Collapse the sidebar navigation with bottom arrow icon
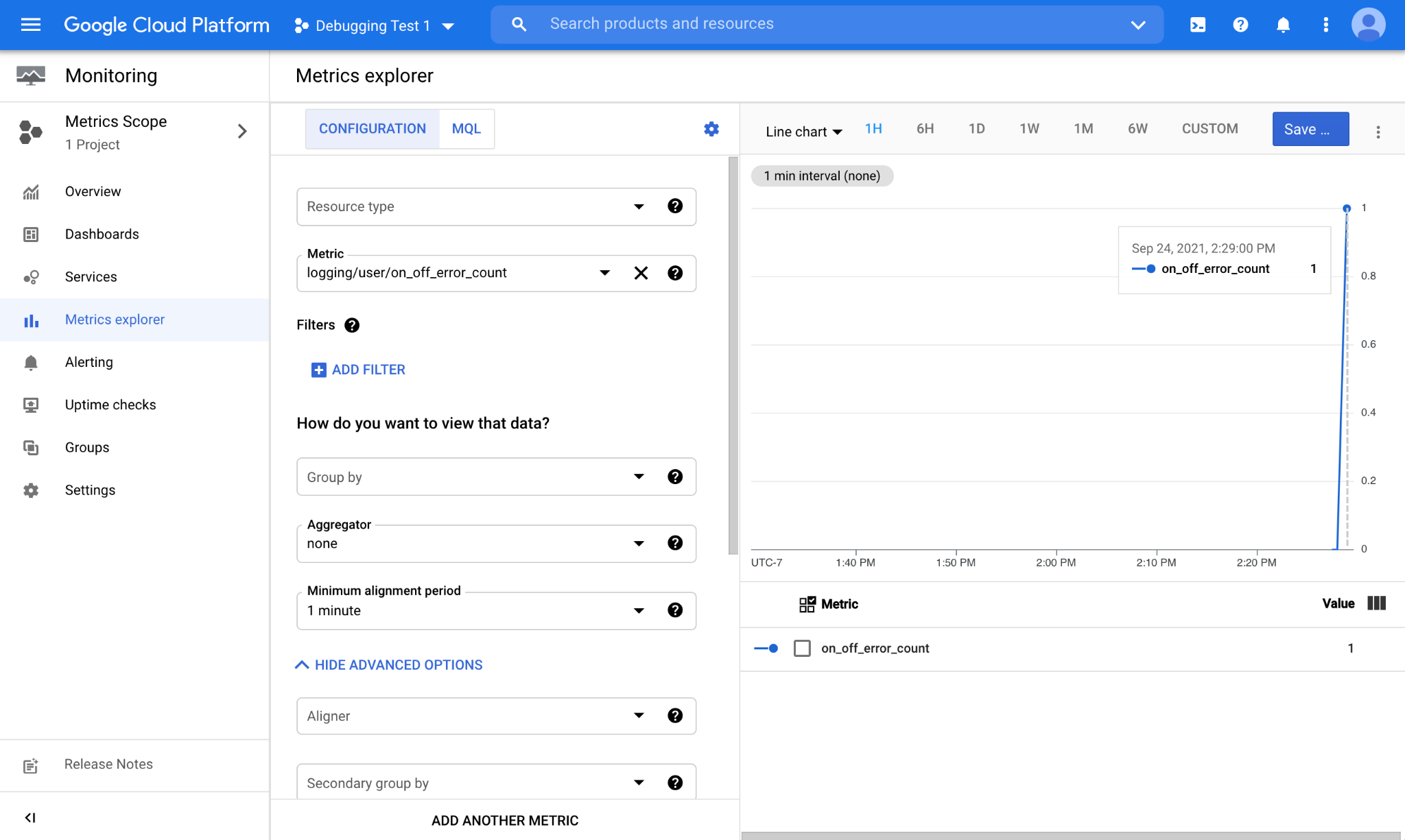This screenshot has height=840, width=1405. (30, 817)
